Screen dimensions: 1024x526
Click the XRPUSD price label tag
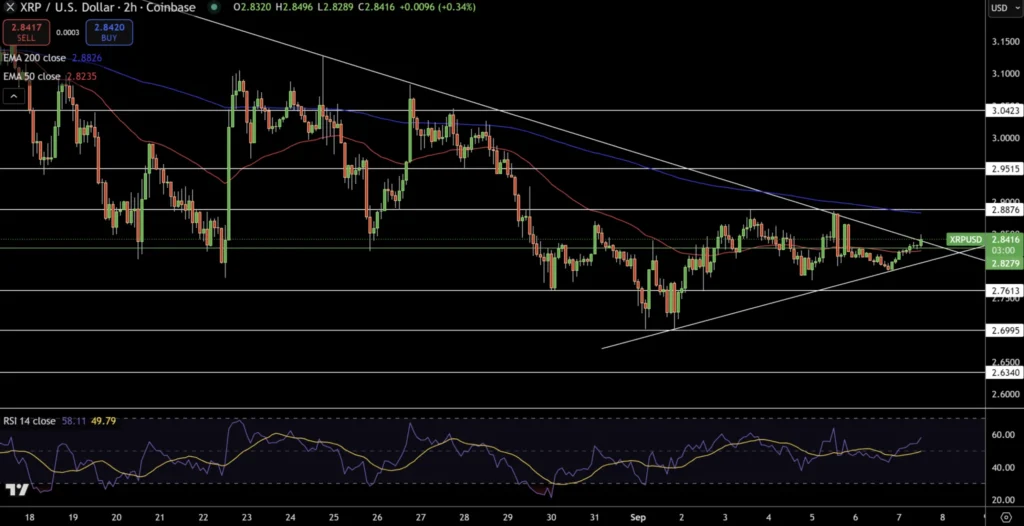click(964, 240)
